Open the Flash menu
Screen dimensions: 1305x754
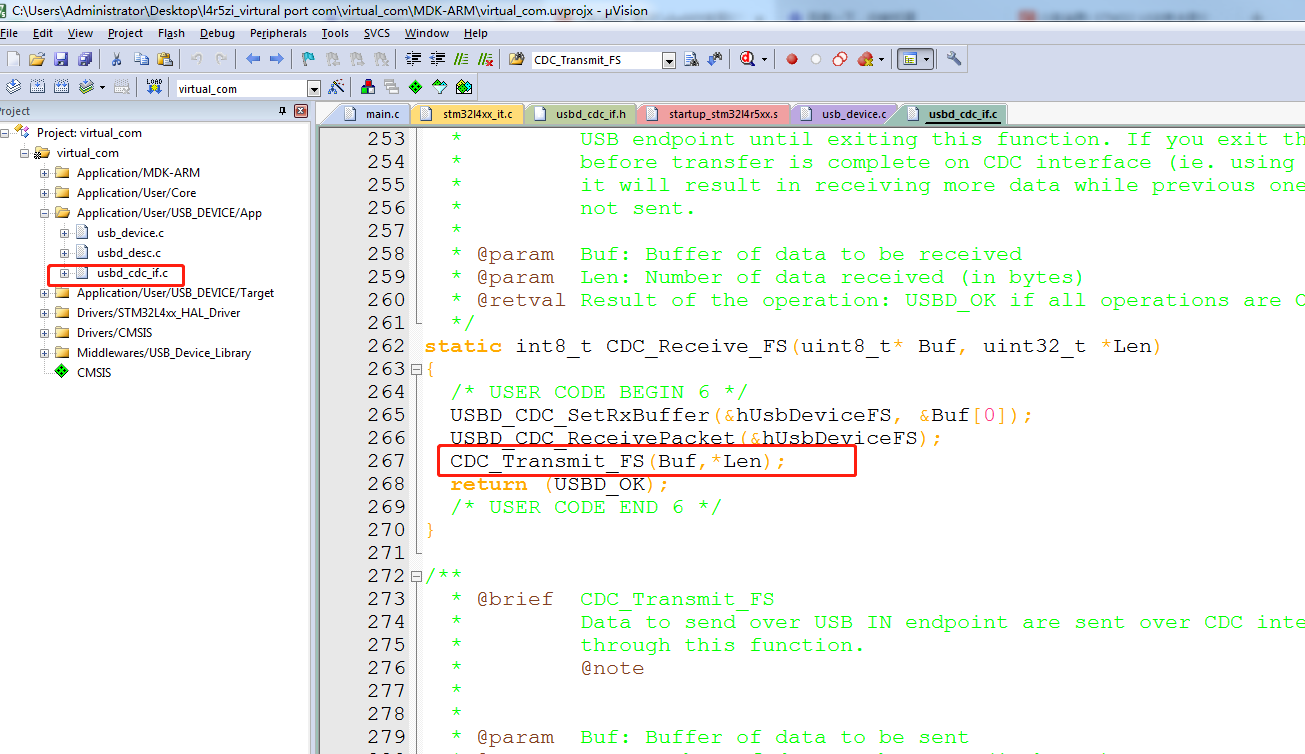click(171, 33)
